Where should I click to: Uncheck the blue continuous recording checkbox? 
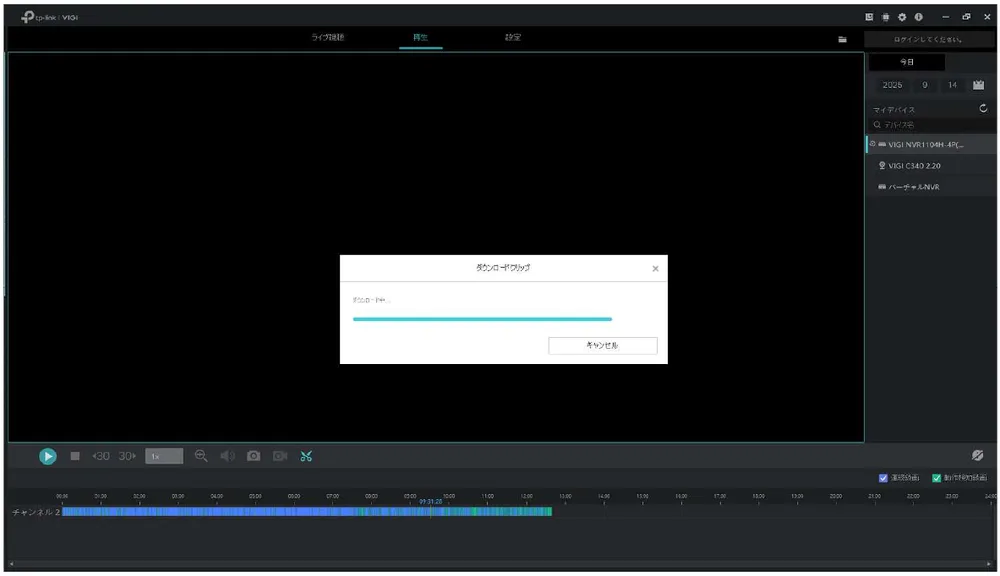pos(883,478)
